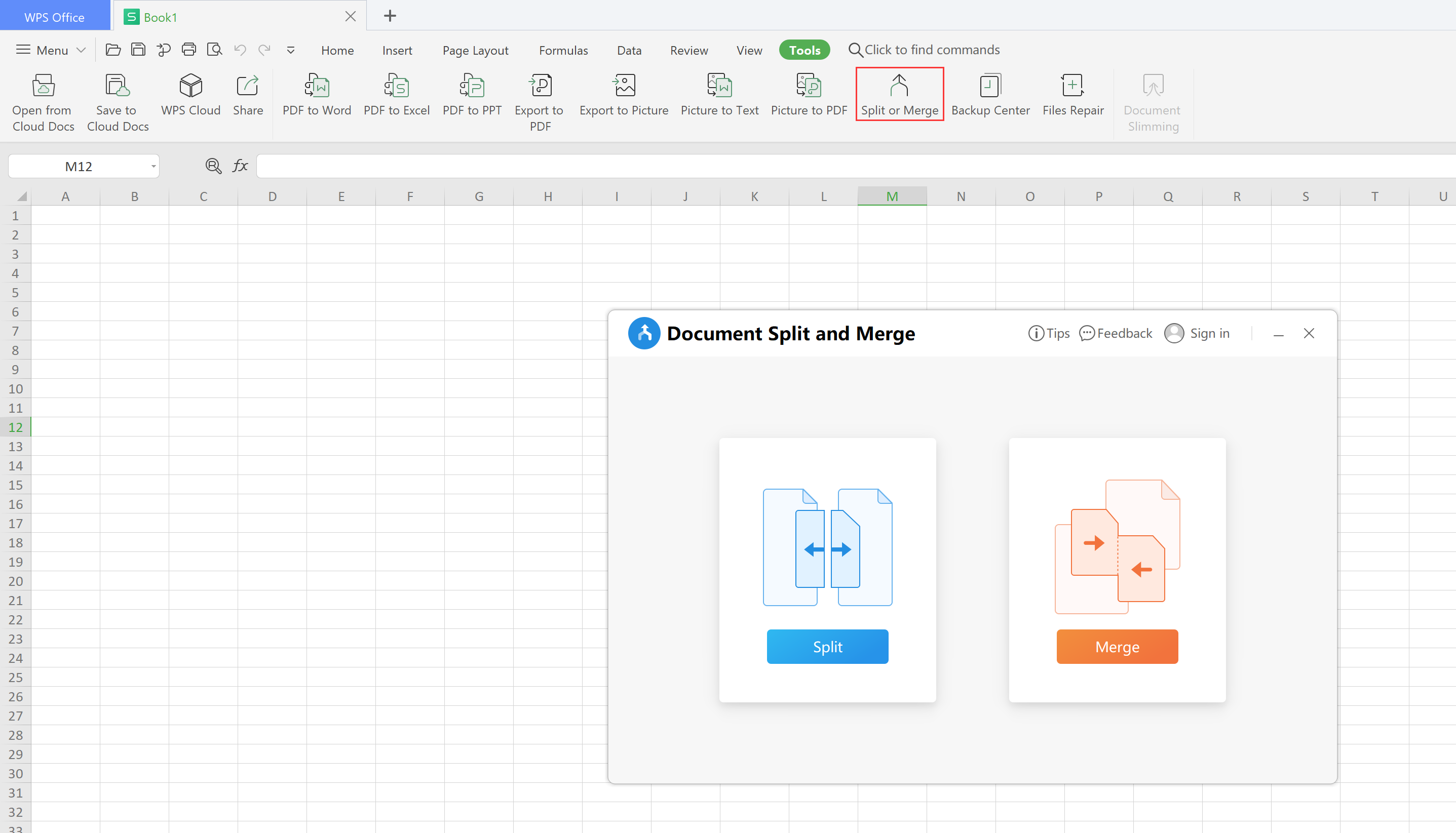Open the PDF to Excel converter
Image resolution: width=1456 pixels, height=833 pixels.
click(396, 86)
